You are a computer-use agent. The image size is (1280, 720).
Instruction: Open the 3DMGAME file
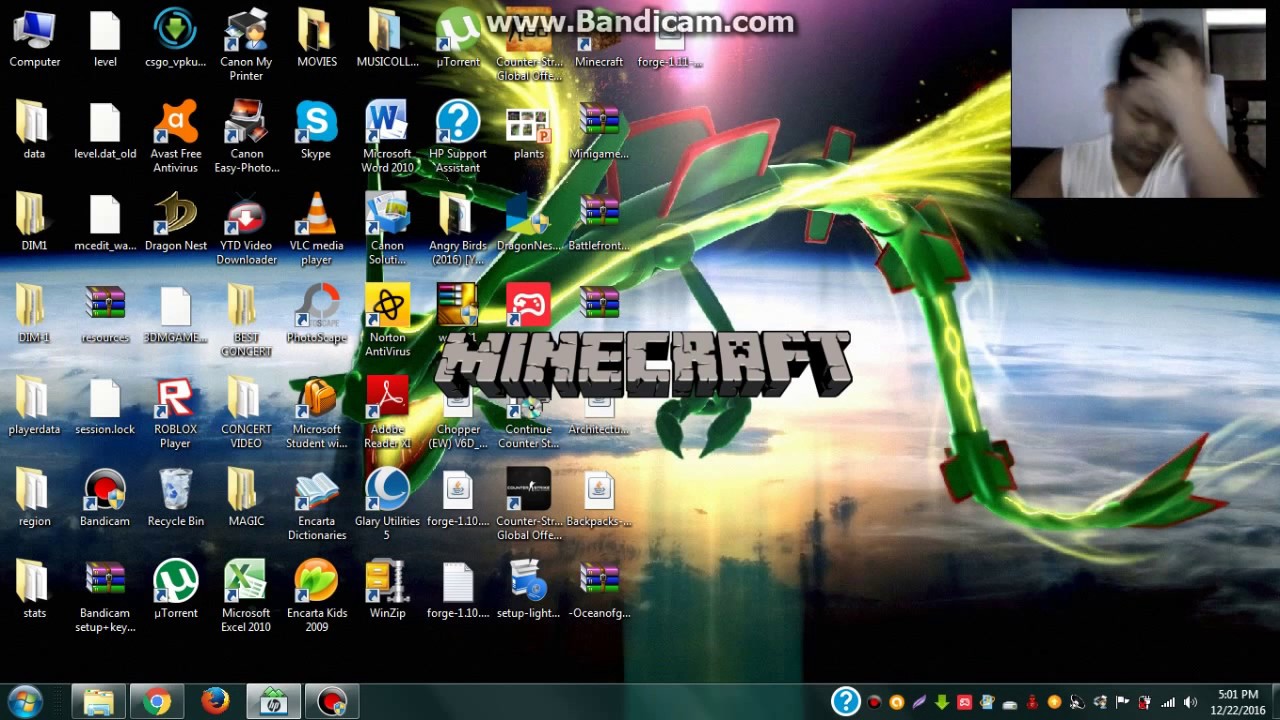(176, 314)
